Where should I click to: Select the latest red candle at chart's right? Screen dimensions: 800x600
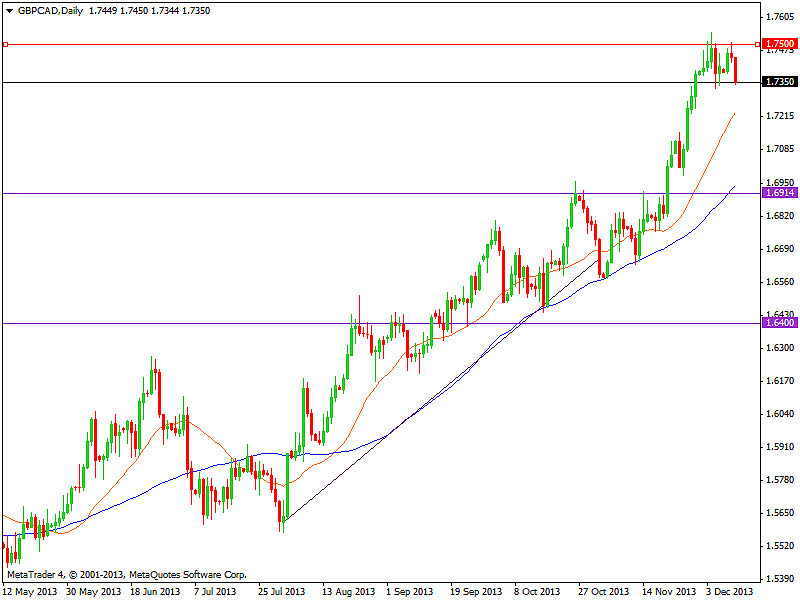736,70
